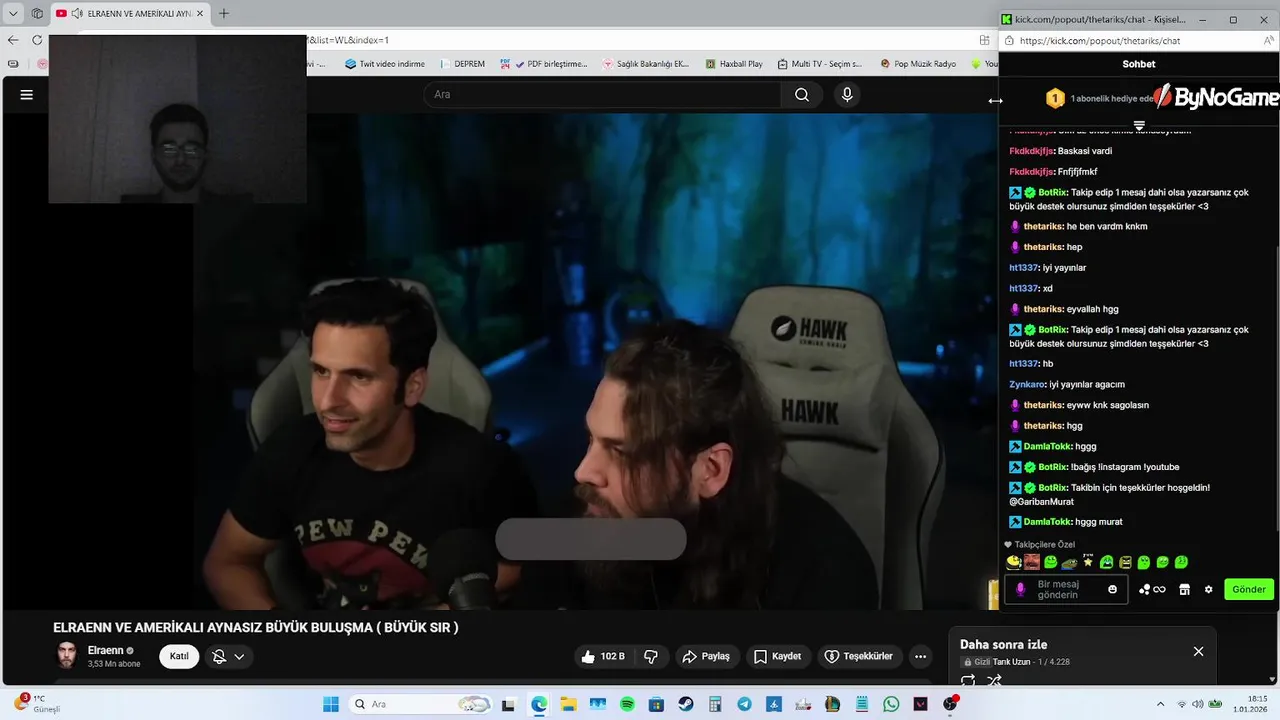Click Zynkaro username in chat
1280x720 pixels.
1027,385
